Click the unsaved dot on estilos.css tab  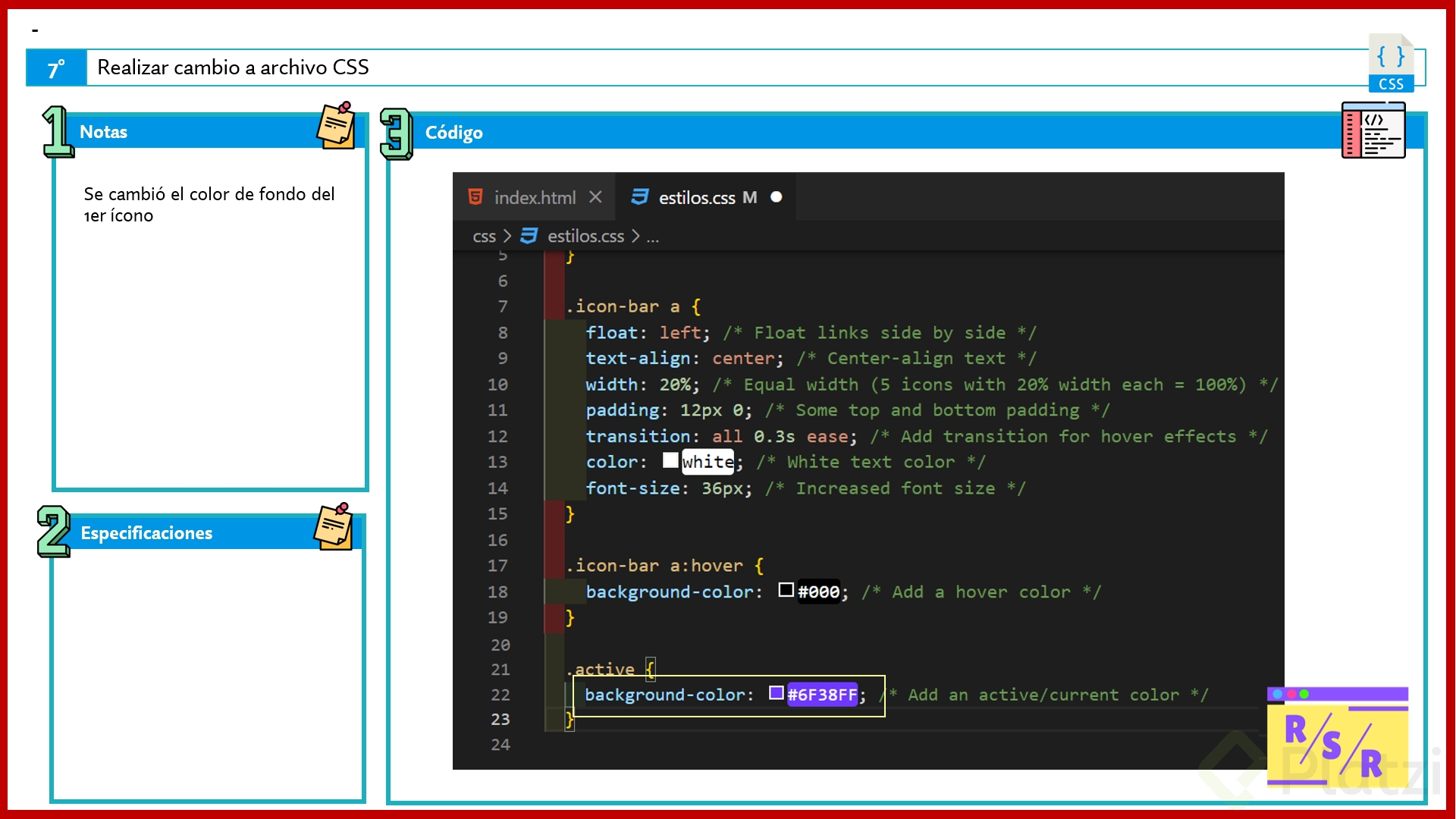coord(776,197)
